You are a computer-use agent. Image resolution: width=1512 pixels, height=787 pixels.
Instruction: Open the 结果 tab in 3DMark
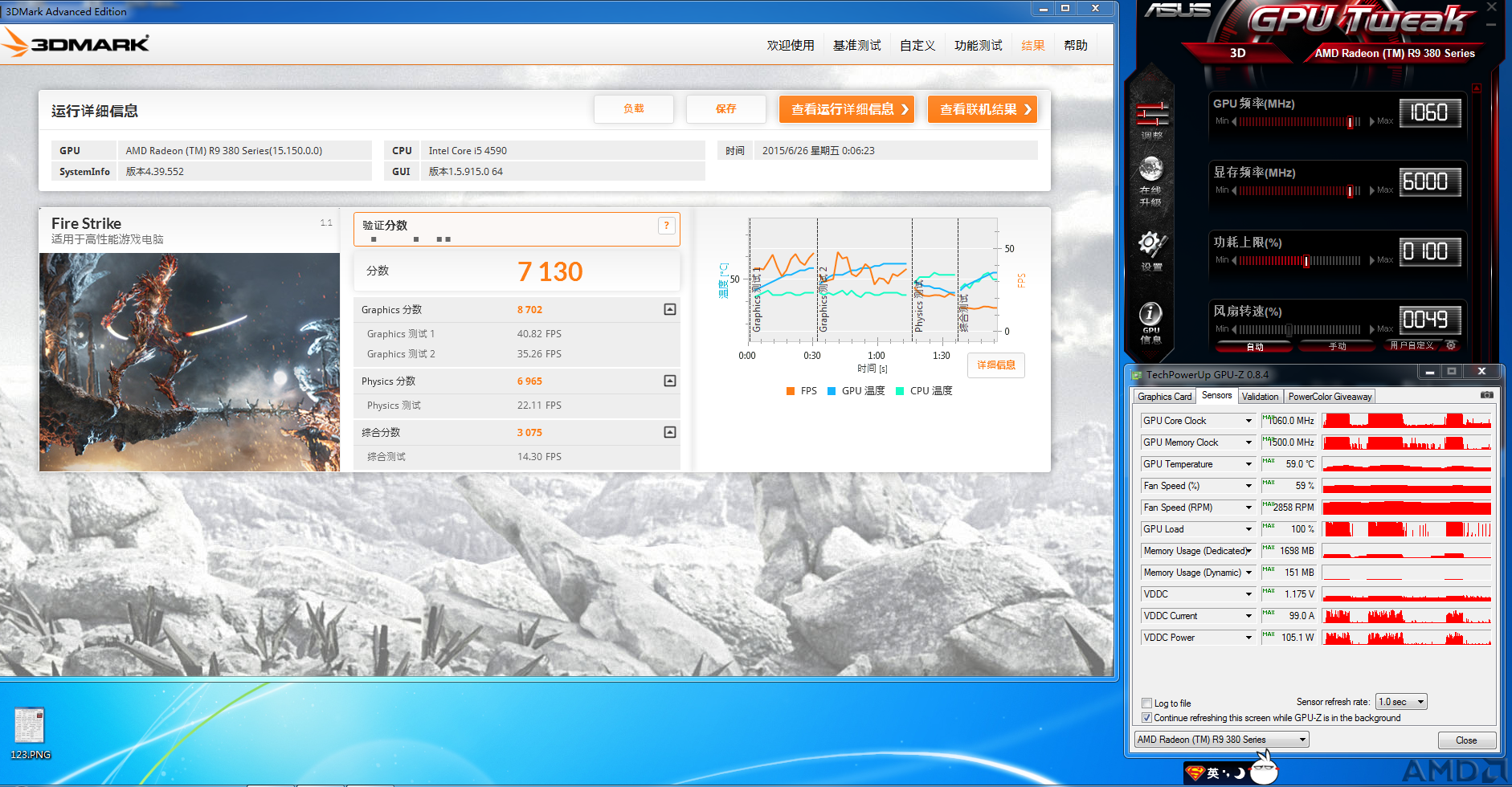point(1033,46)
